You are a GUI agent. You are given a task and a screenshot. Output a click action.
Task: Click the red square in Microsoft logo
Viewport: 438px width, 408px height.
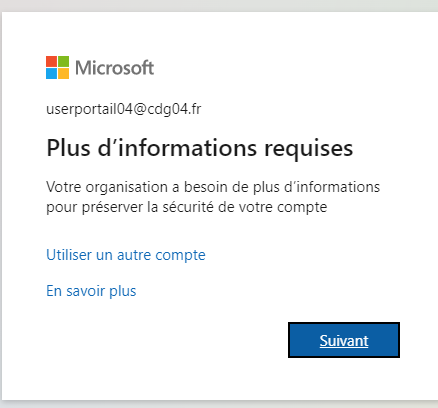(51, 61)
